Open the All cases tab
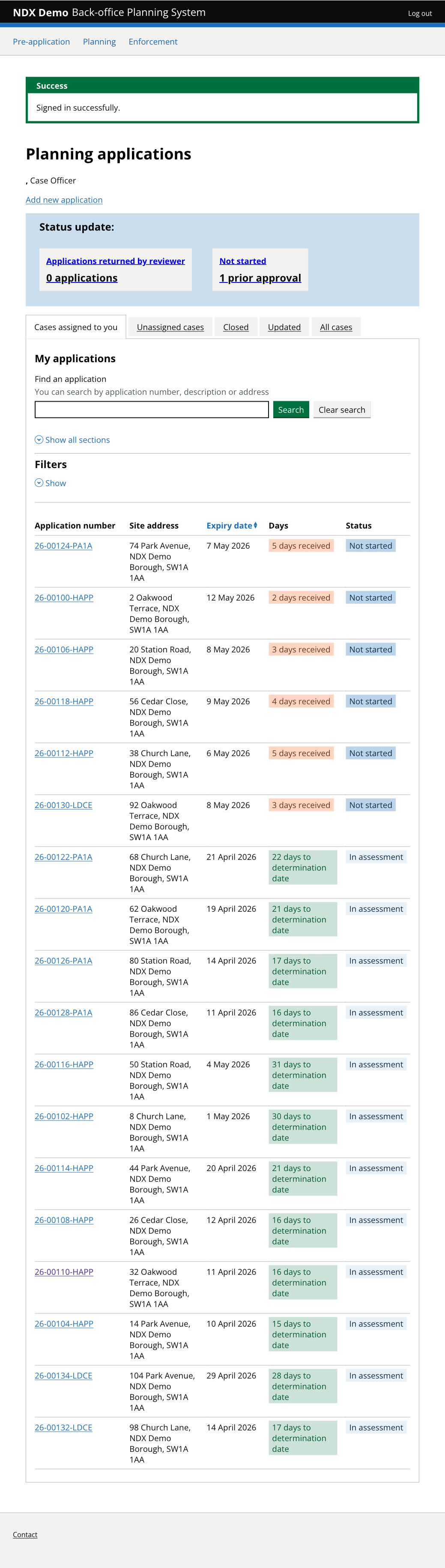Screen dimensions: 445x1568 tap(336, 327)
